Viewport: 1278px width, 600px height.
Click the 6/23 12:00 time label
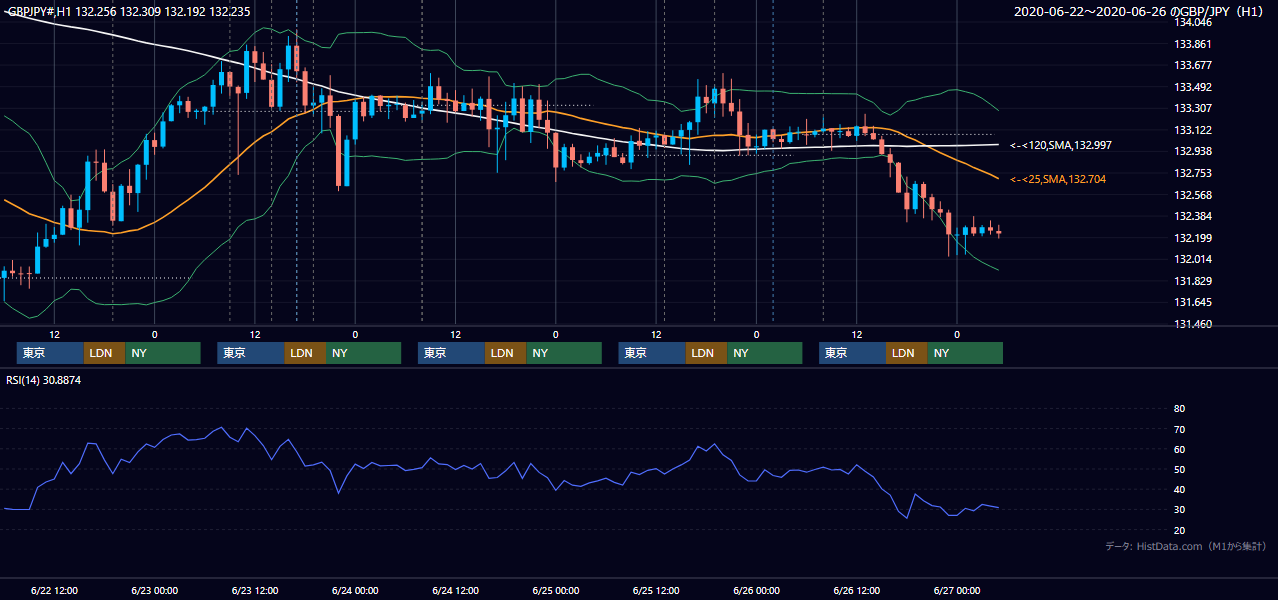tap(255, 590)
